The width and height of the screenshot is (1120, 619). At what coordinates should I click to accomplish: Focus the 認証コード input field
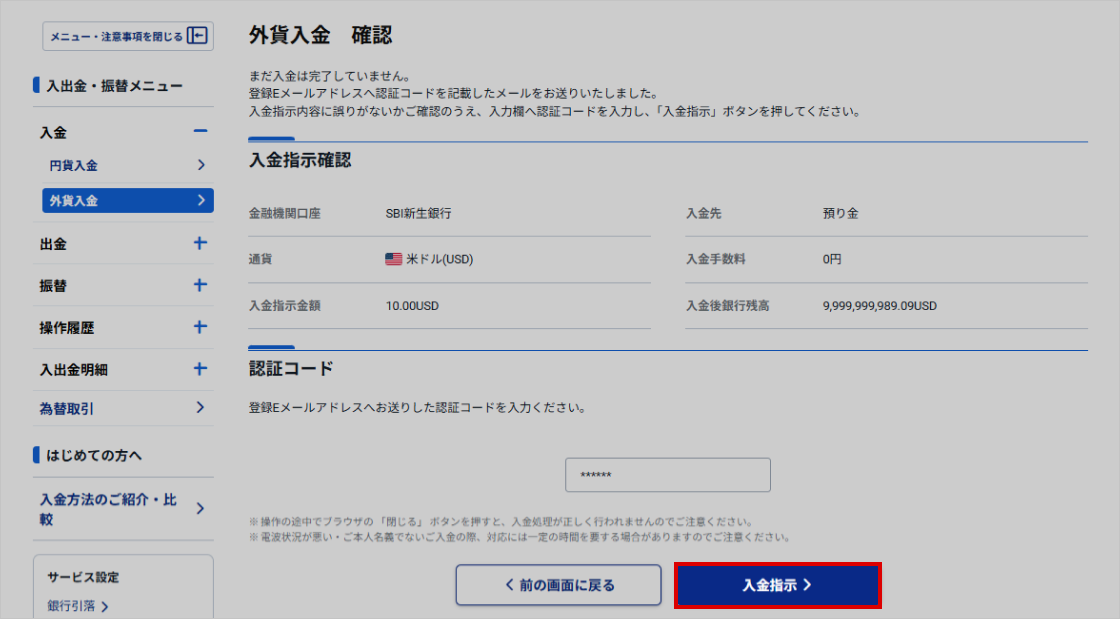coord(667,475)
